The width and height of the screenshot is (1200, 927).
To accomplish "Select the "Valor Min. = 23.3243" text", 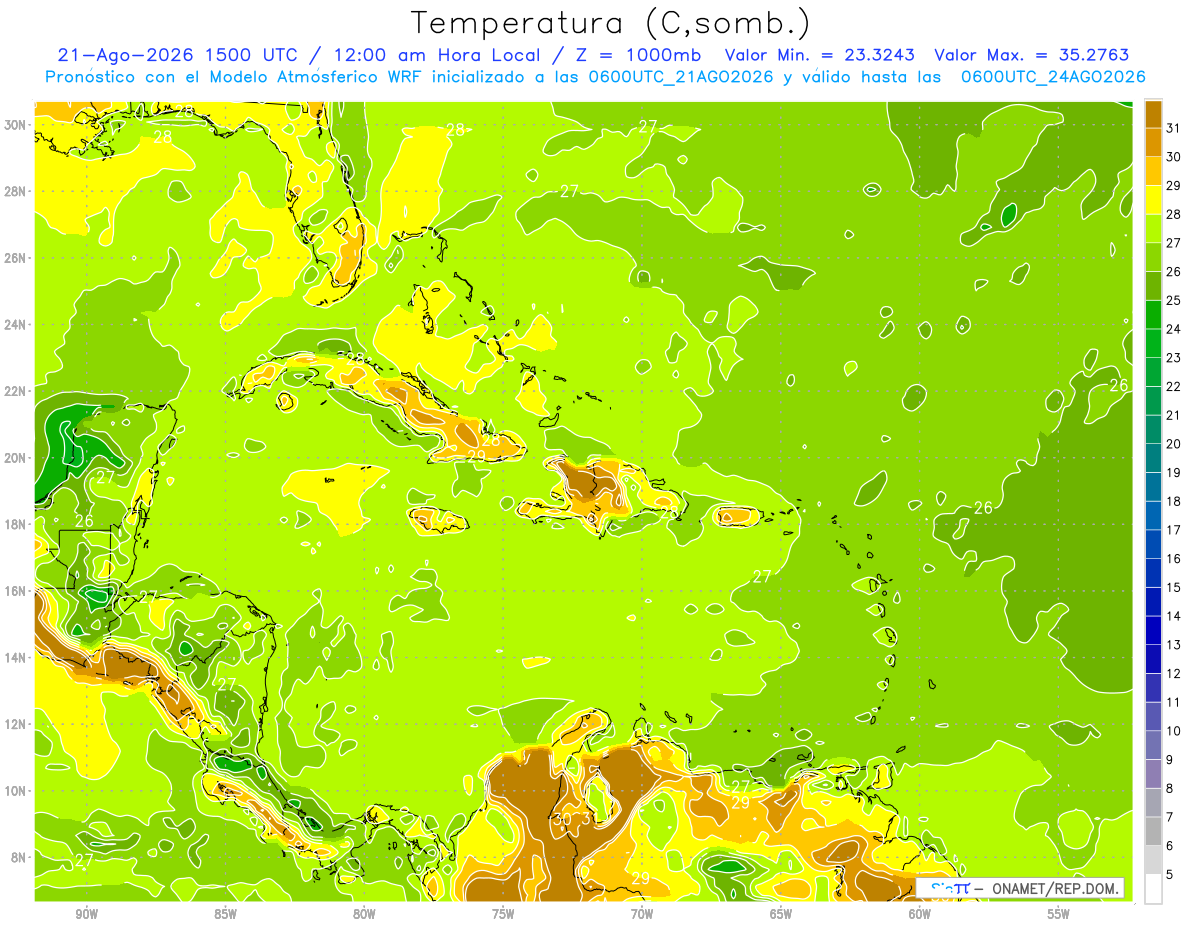I will 820,55.
